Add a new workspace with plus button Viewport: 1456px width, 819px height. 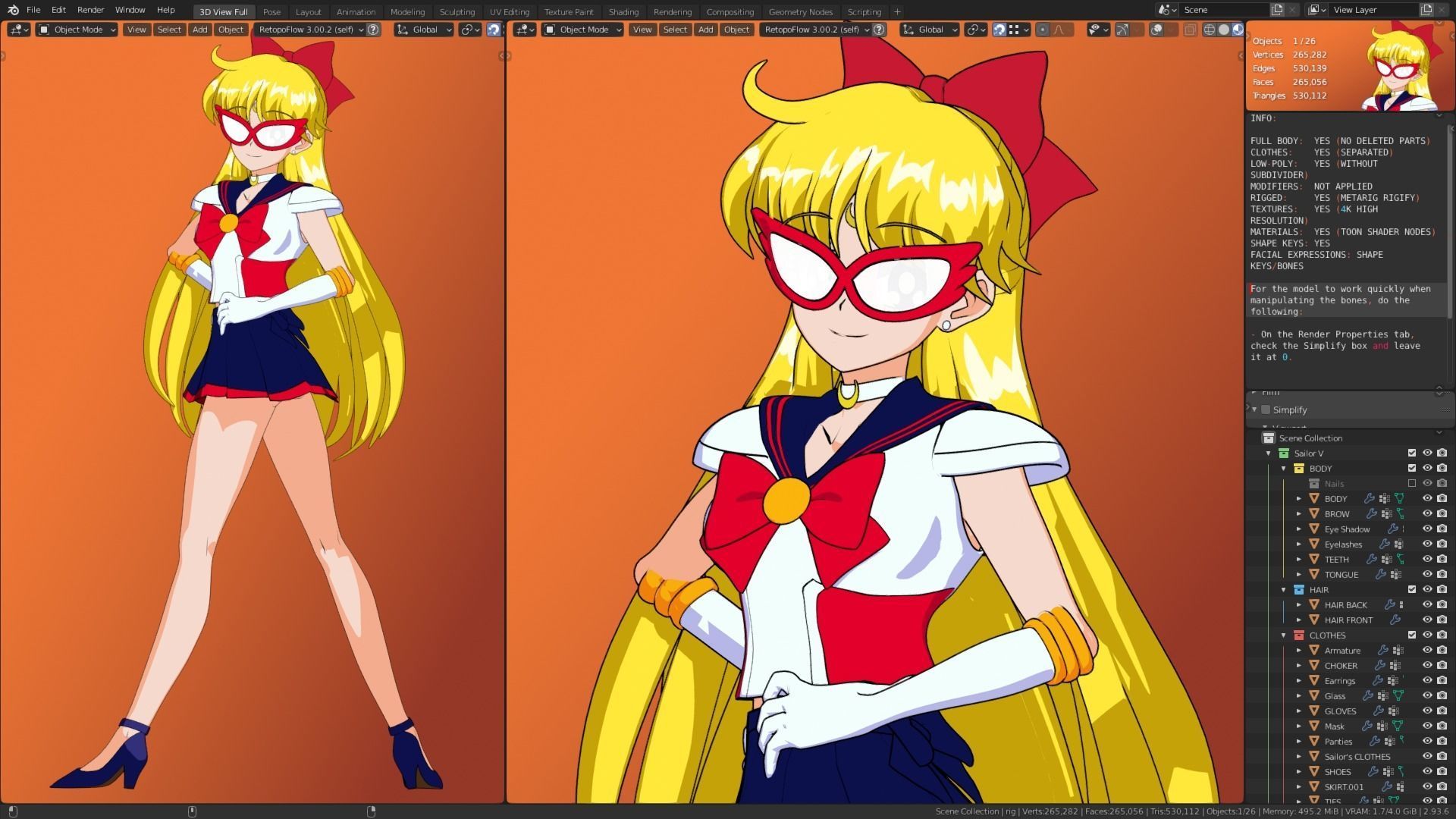(x=897, y=11)
